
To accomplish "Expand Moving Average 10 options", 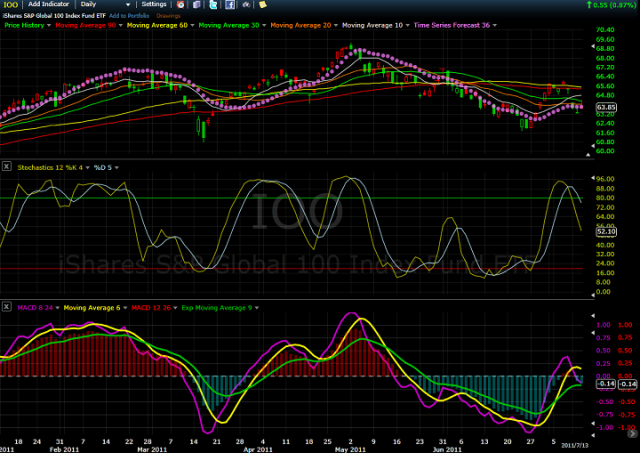I will coord(407,25).
